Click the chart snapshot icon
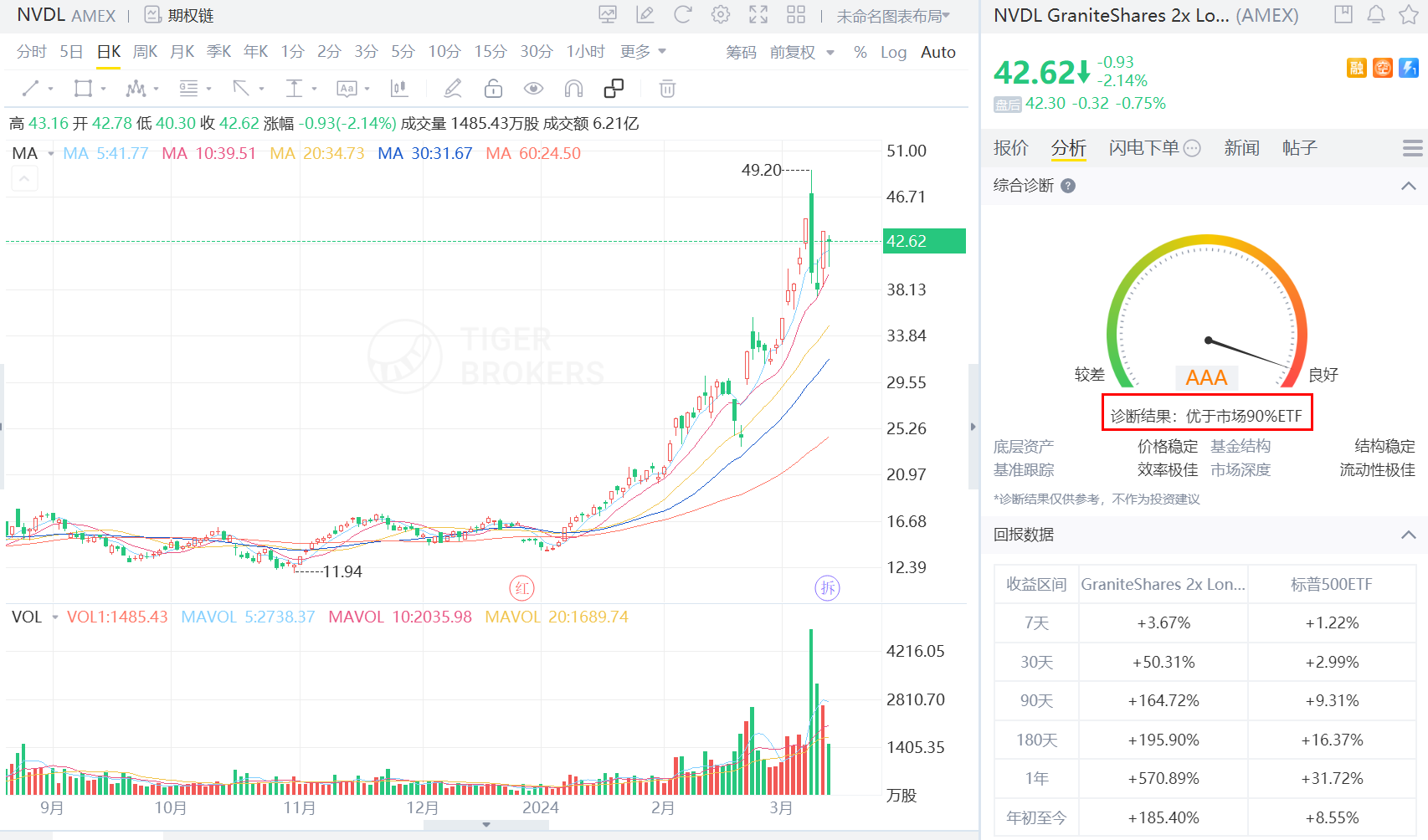1428x840 pixels. [608, 15]
